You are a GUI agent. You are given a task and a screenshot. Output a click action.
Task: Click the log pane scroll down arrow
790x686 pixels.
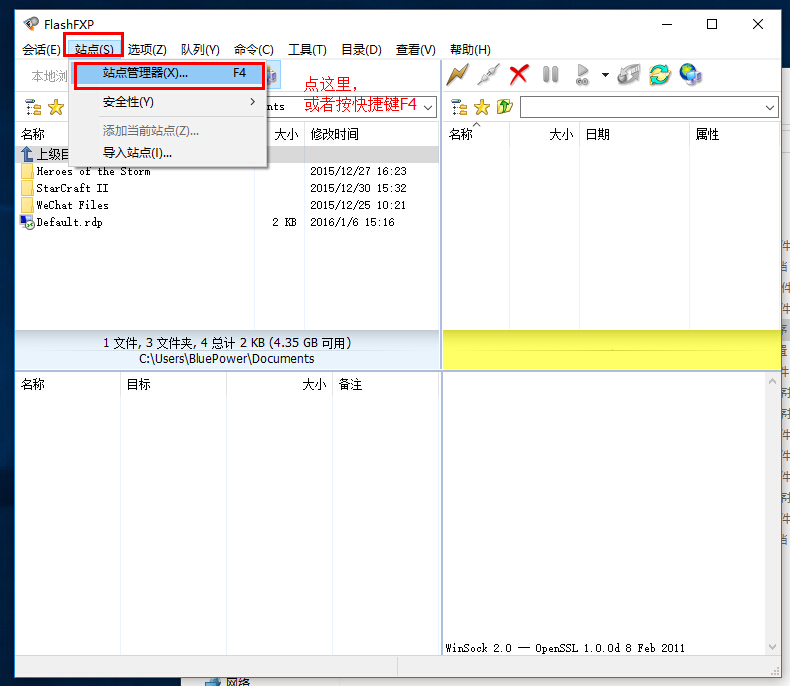pos(772,647)
